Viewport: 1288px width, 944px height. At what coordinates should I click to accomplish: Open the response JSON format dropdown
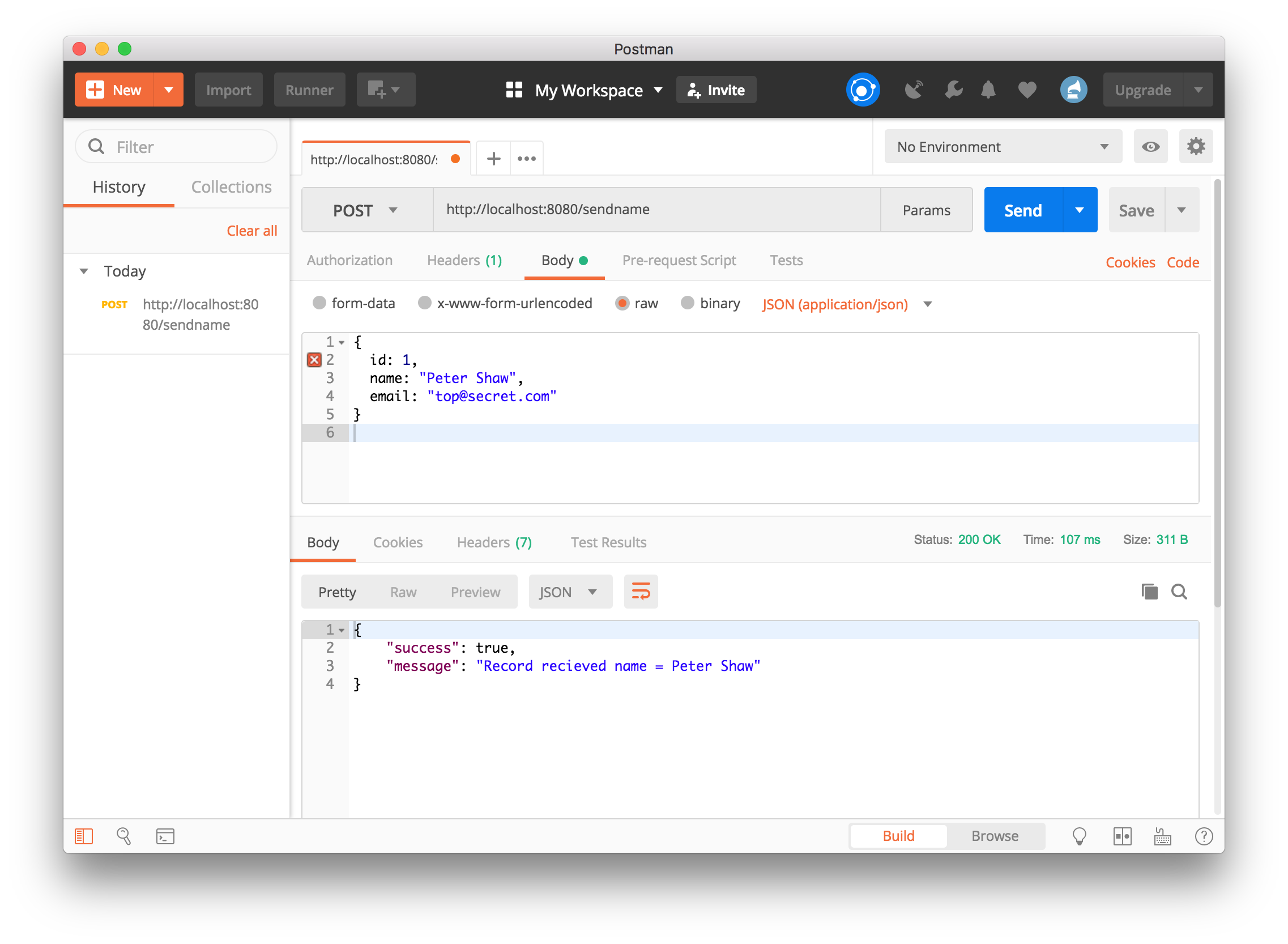click(570, 592)
